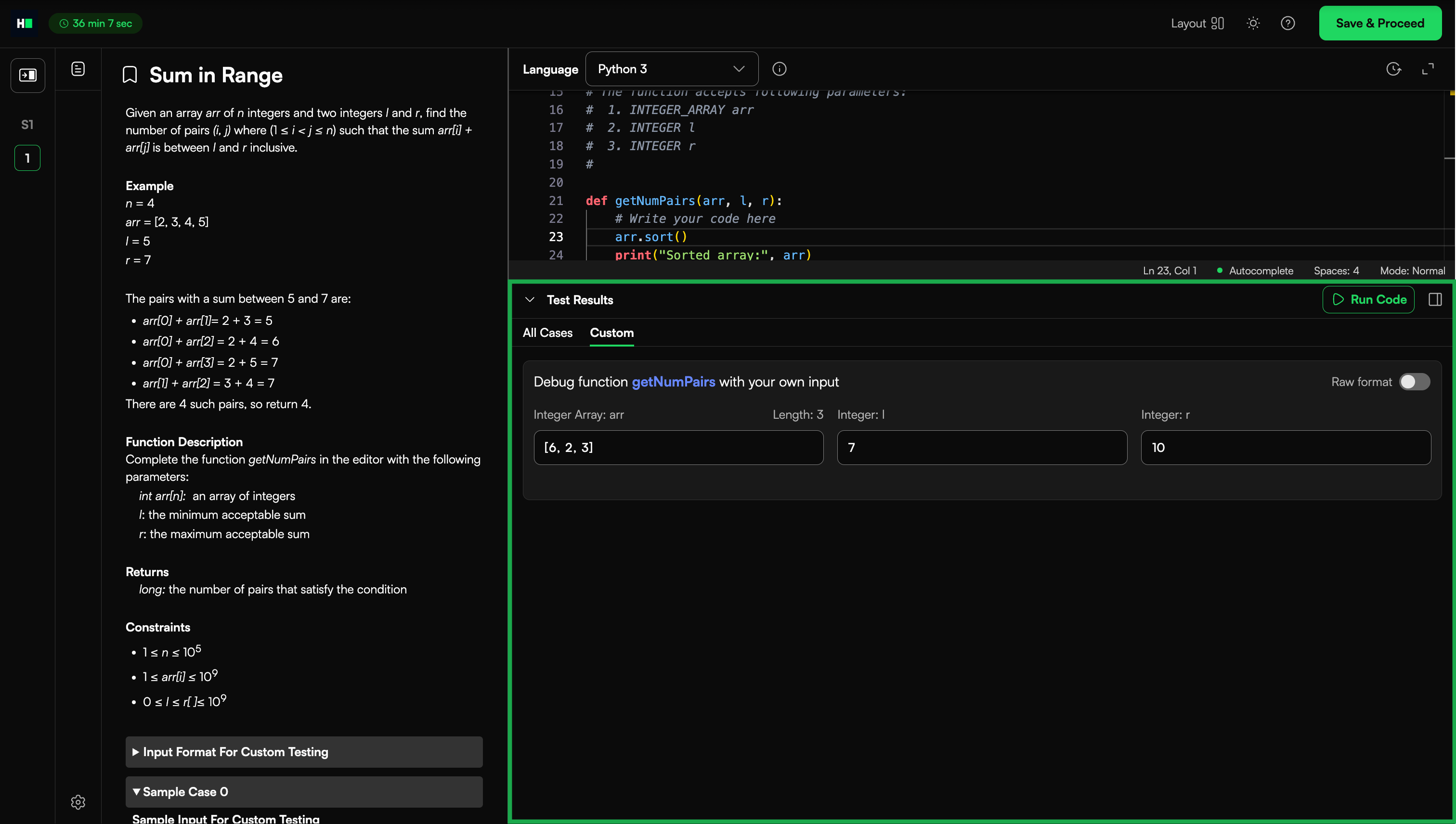
Task: Open the Python 3 language dropdown
Action: coord(671,69)
